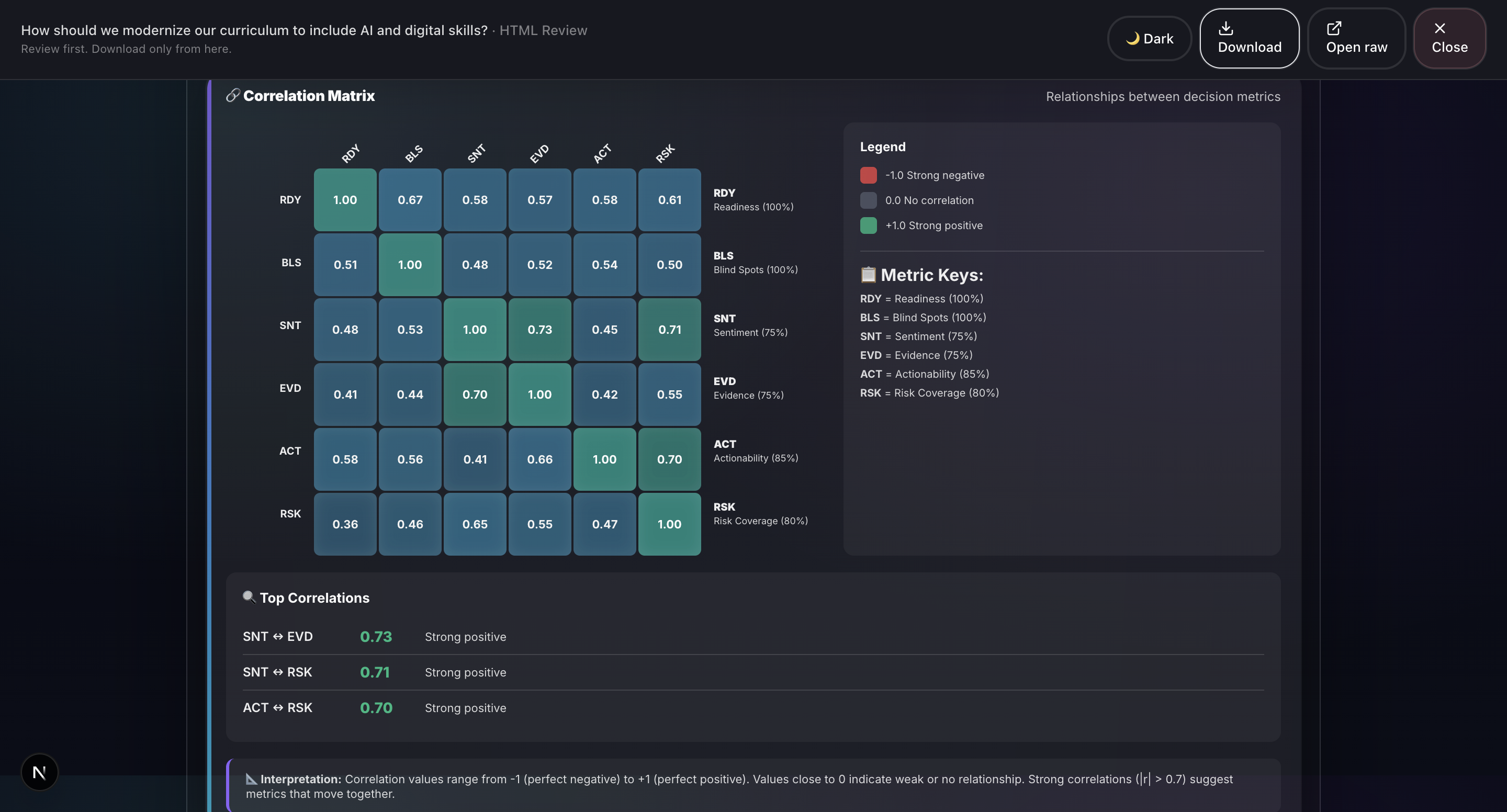Toggle the Dark theme button
Screen dimensions: 1507x812
click(x=1149, y=39)
